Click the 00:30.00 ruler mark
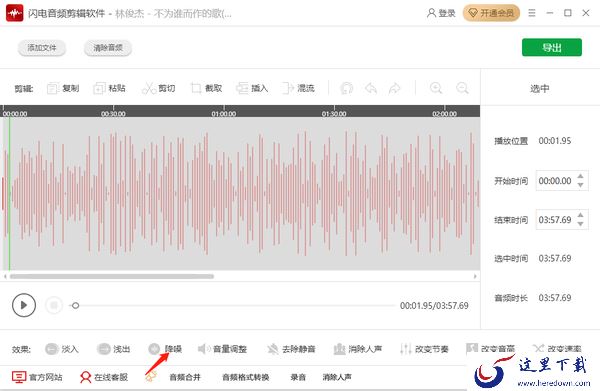600x391 pixels. tap(113, 114)
